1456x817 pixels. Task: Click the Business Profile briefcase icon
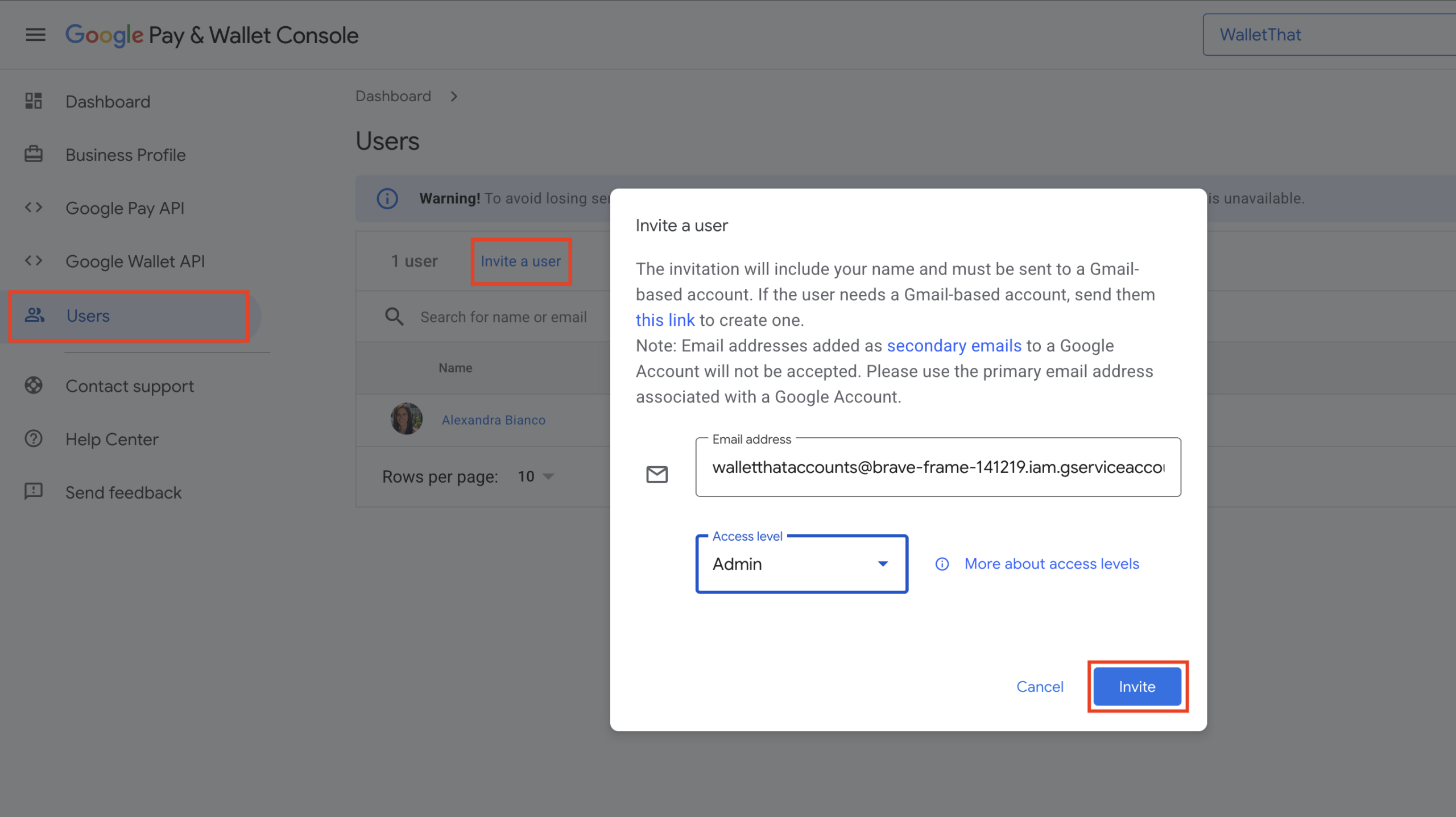pyautogui.click(x=34, y=154)
